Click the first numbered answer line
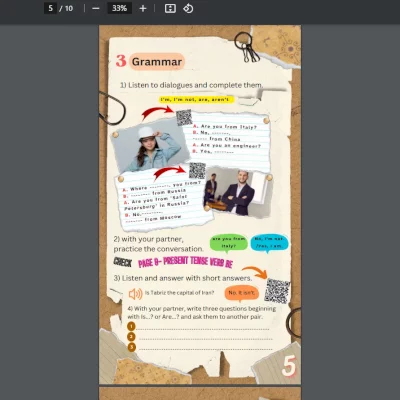400x400 pixels. pos(203,329)
